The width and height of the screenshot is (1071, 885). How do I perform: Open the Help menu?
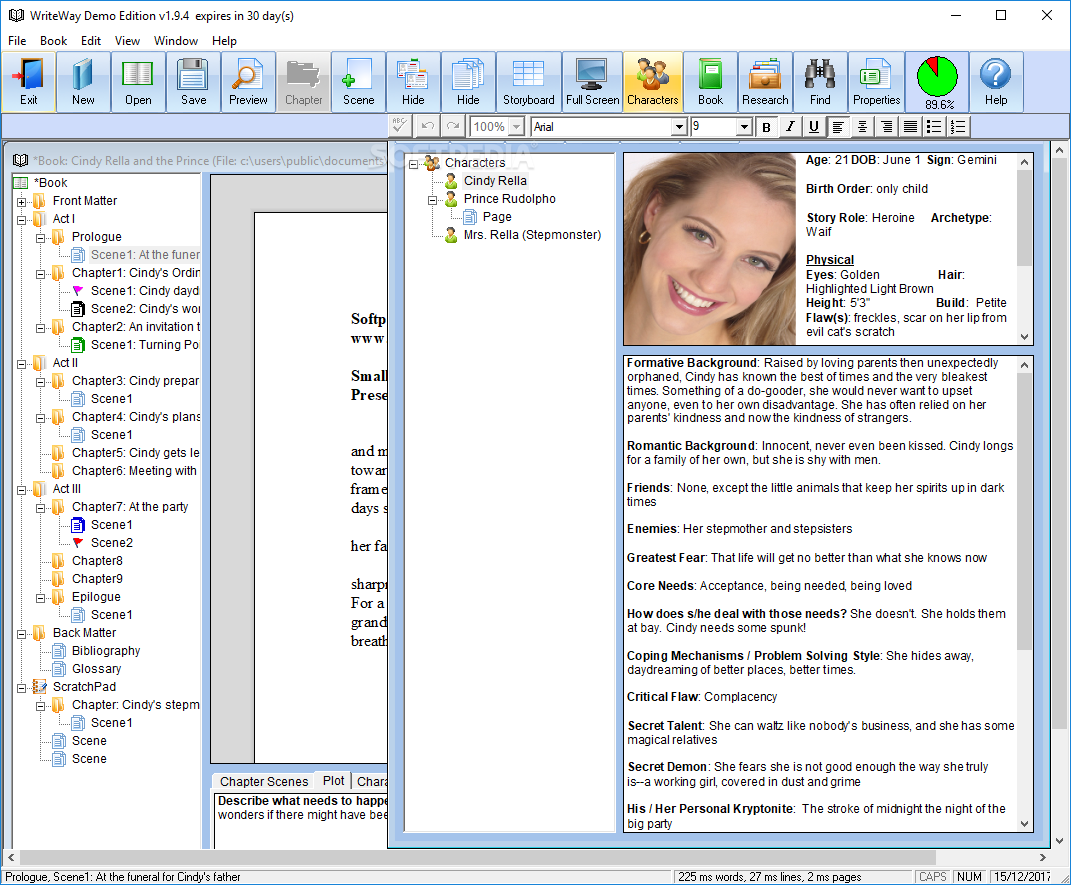(224, 41)
